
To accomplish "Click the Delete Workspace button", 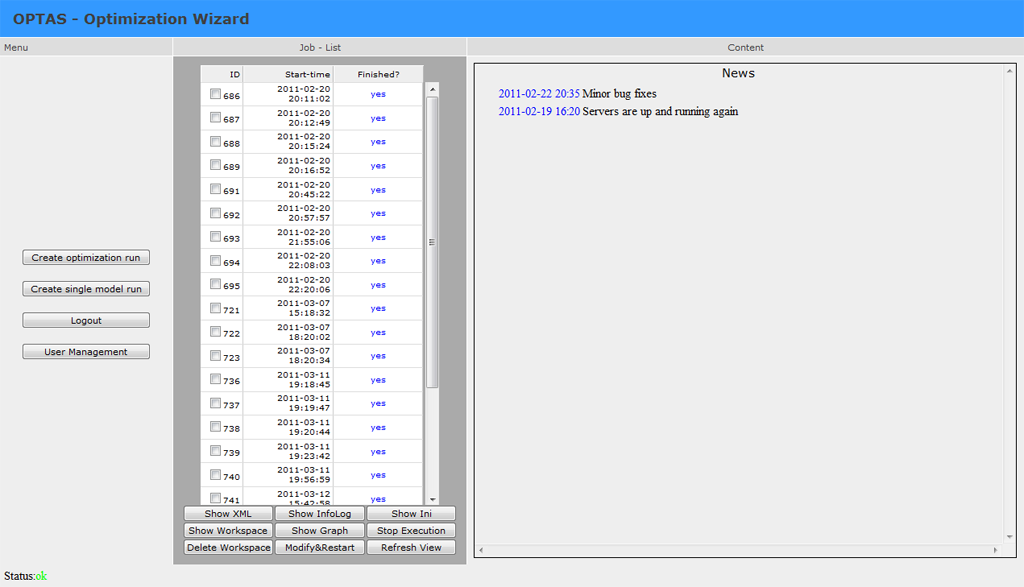I will point(228,548).
